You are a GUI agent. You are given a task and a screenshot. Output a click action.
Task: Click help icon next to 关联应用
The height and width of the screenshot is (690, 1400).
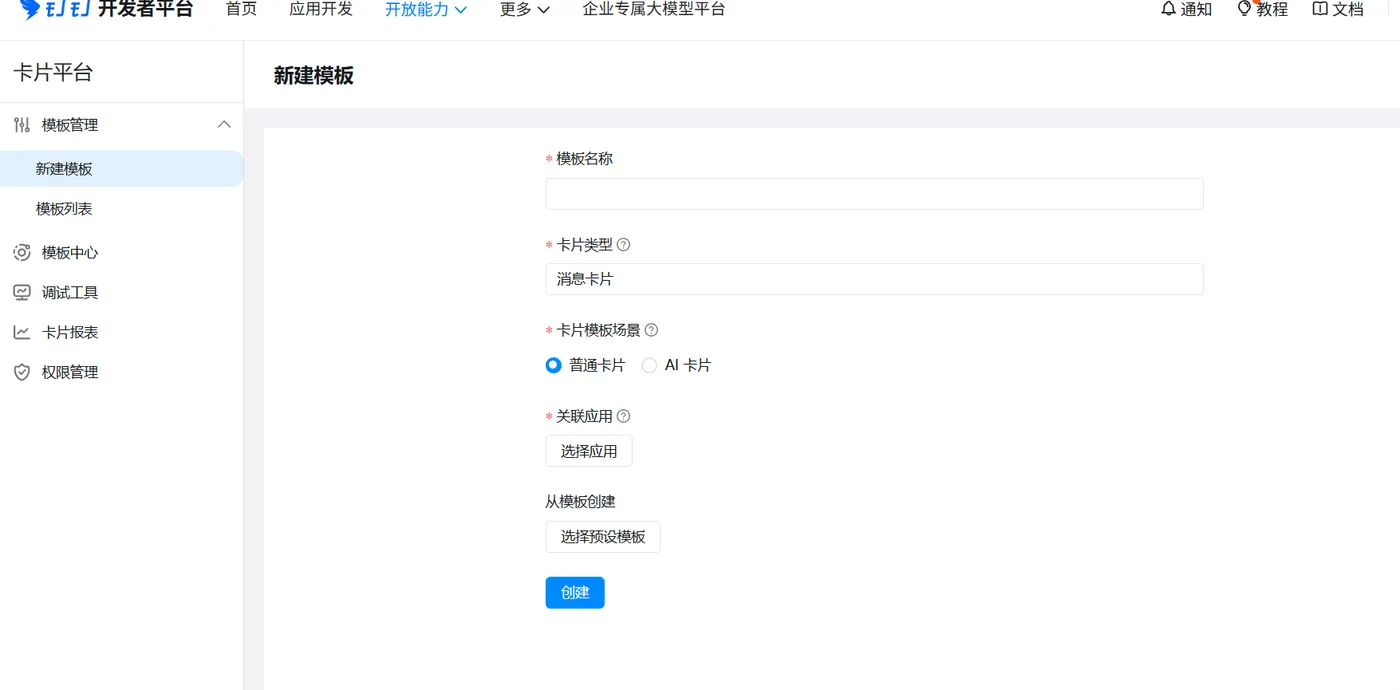(624, 416)
